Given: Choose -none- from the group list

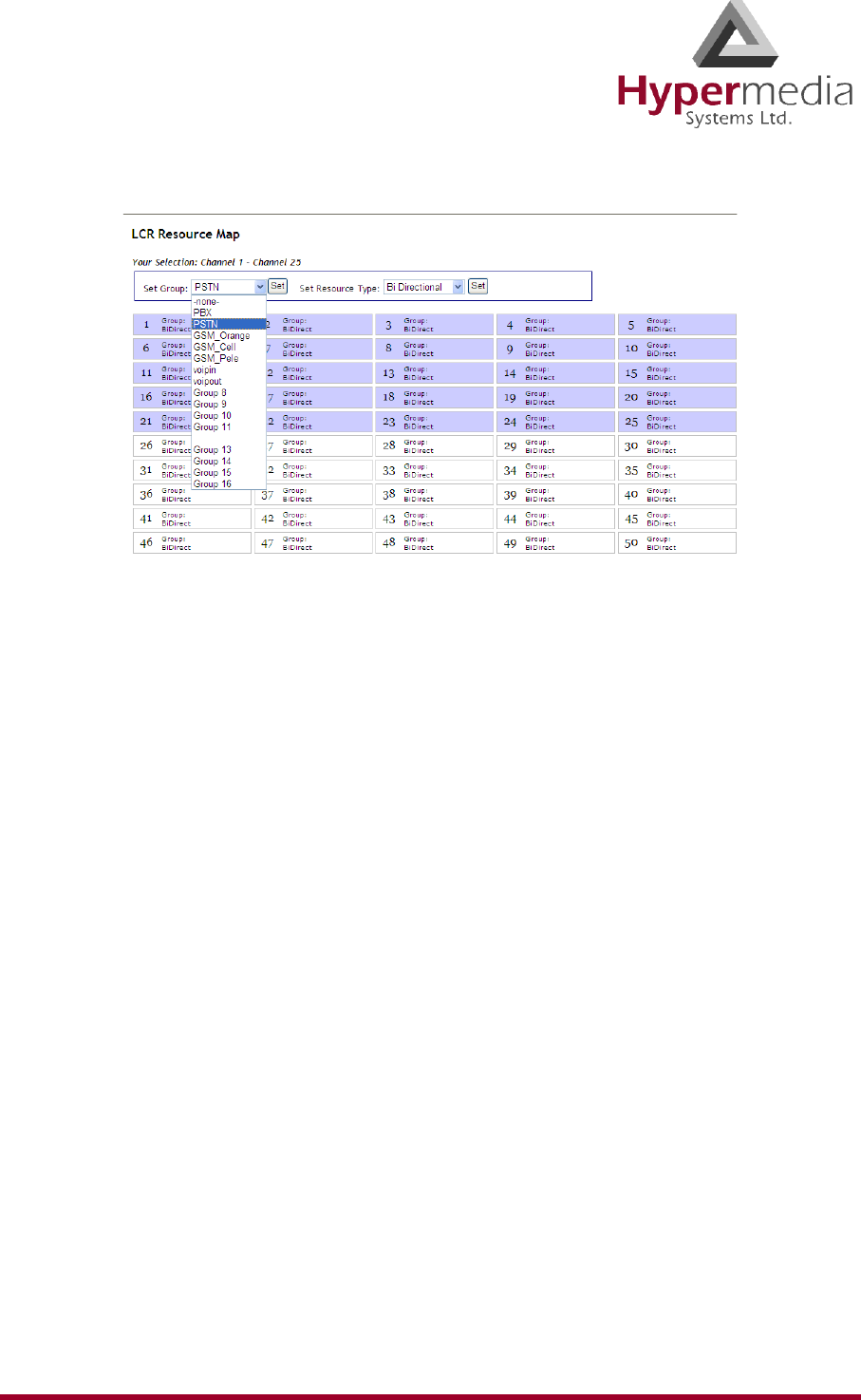Looking at the screenshot, I should tap(229, 302).
